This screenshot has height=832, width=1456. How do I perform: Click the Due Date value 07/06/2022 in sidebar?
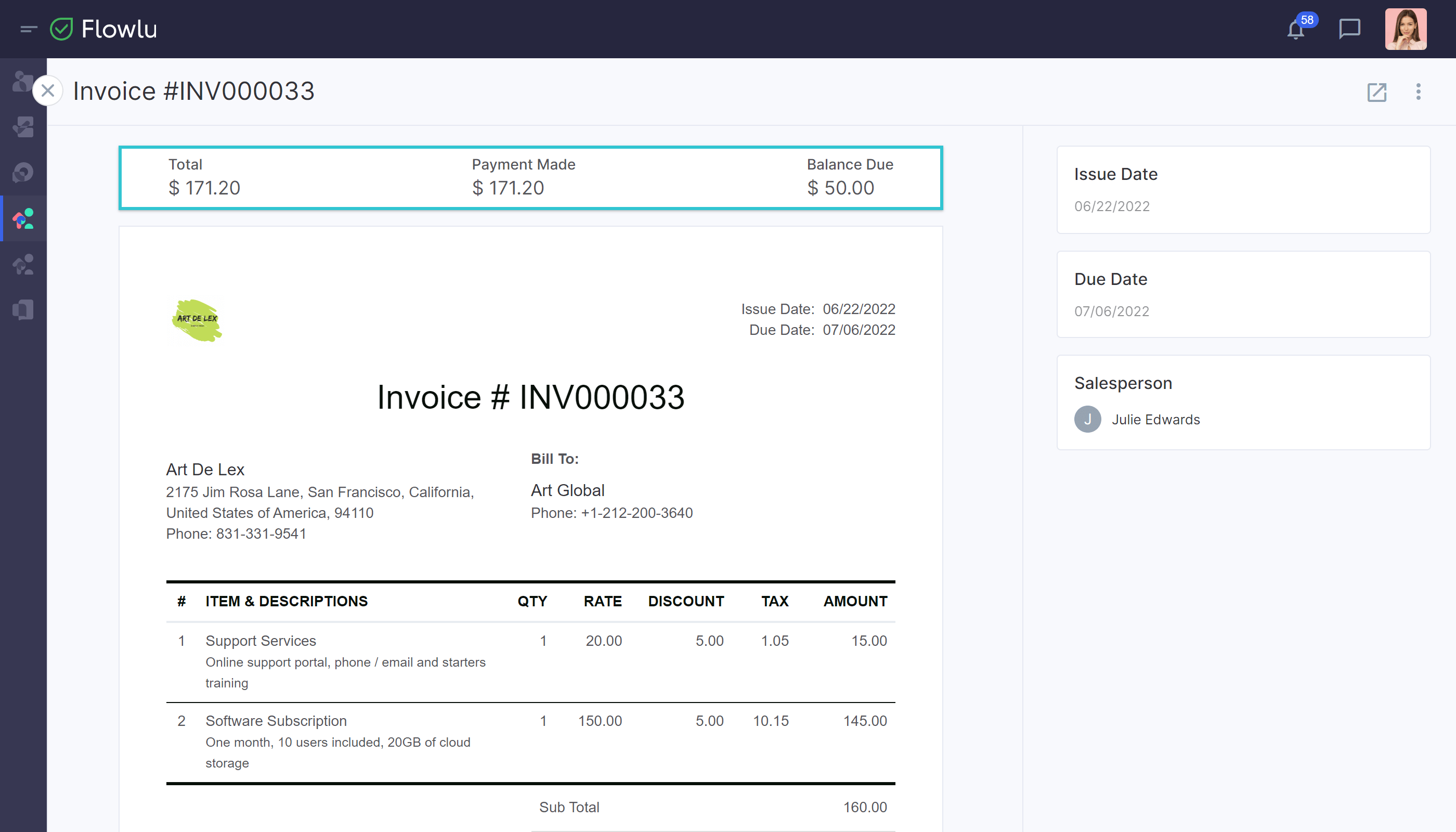tap(1111, 311)
